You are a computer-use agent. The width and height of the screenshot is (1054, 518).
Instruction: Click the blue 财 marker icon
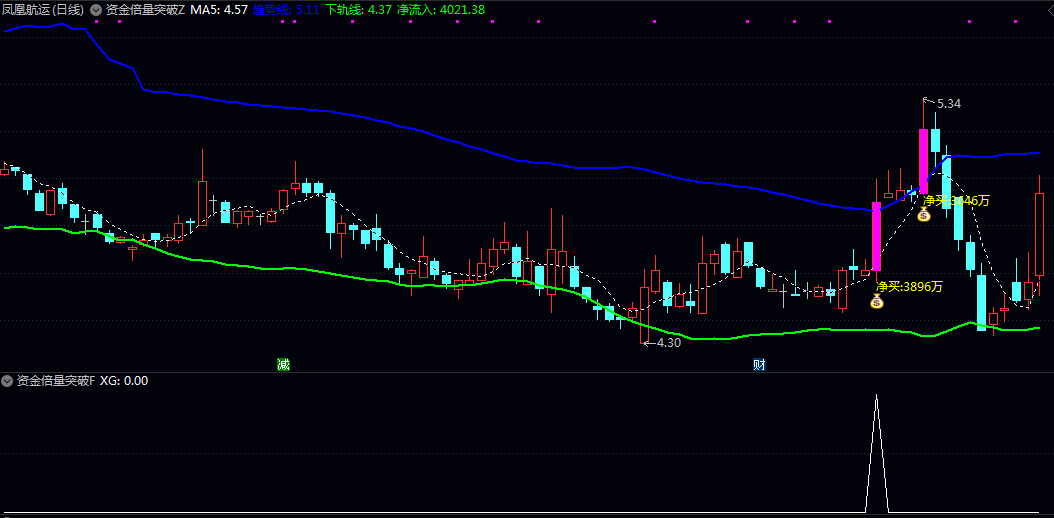tap(759, 363)
